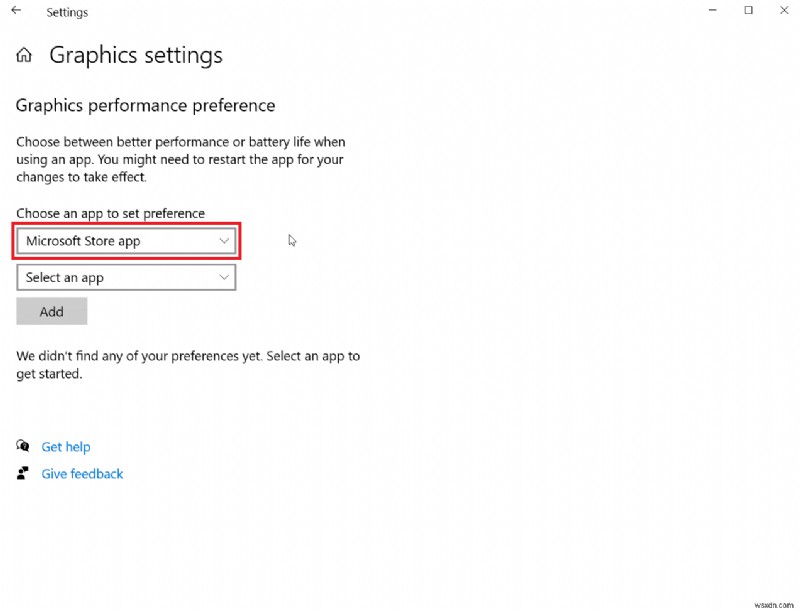Click the chevron on the app type selector
This screenshot has width=800, height=611.
(222, 241)
